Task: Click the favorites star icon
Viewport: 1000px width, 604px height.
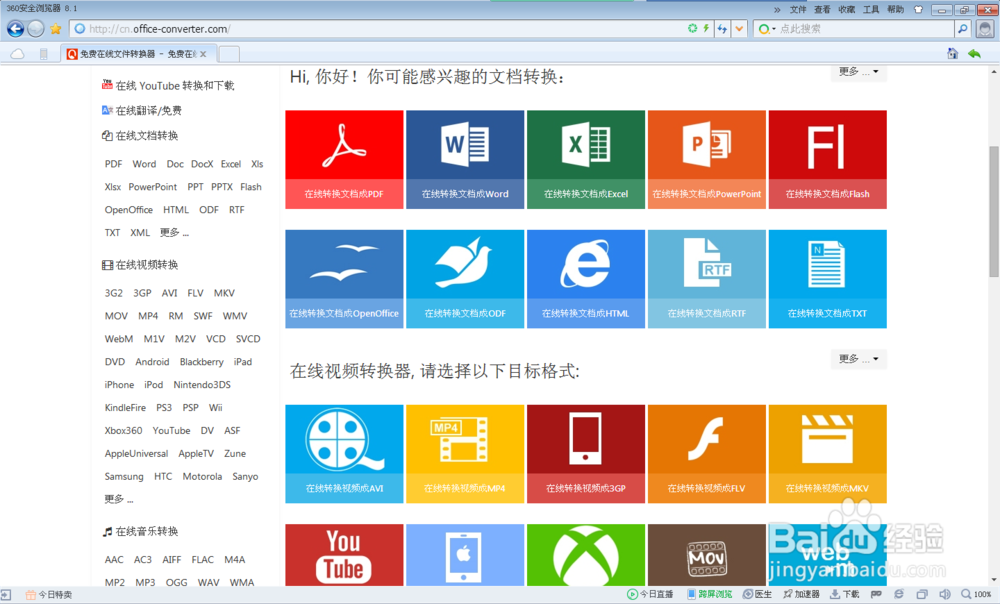Action: (55, 29)
